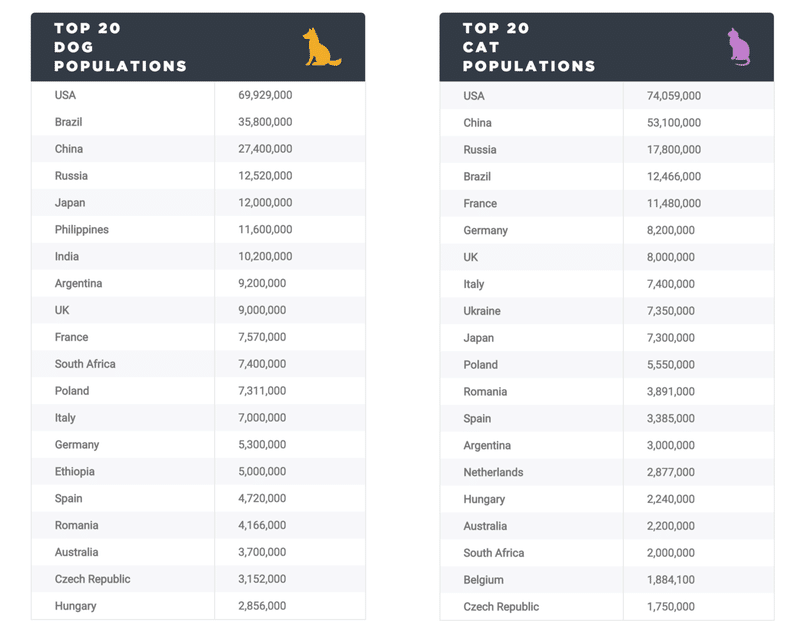Click Belgium cat value 1,884,100
This screenshot has width=800, height=631.
coord(671,580)
